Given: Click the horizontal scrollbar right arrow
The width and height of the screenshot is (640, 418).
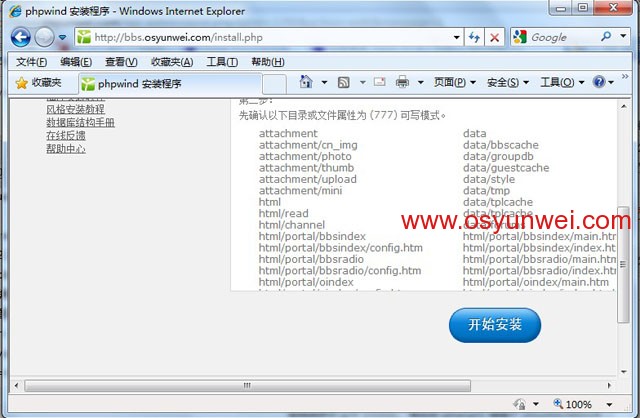Looking at the screenshot, I should (609, 385).
